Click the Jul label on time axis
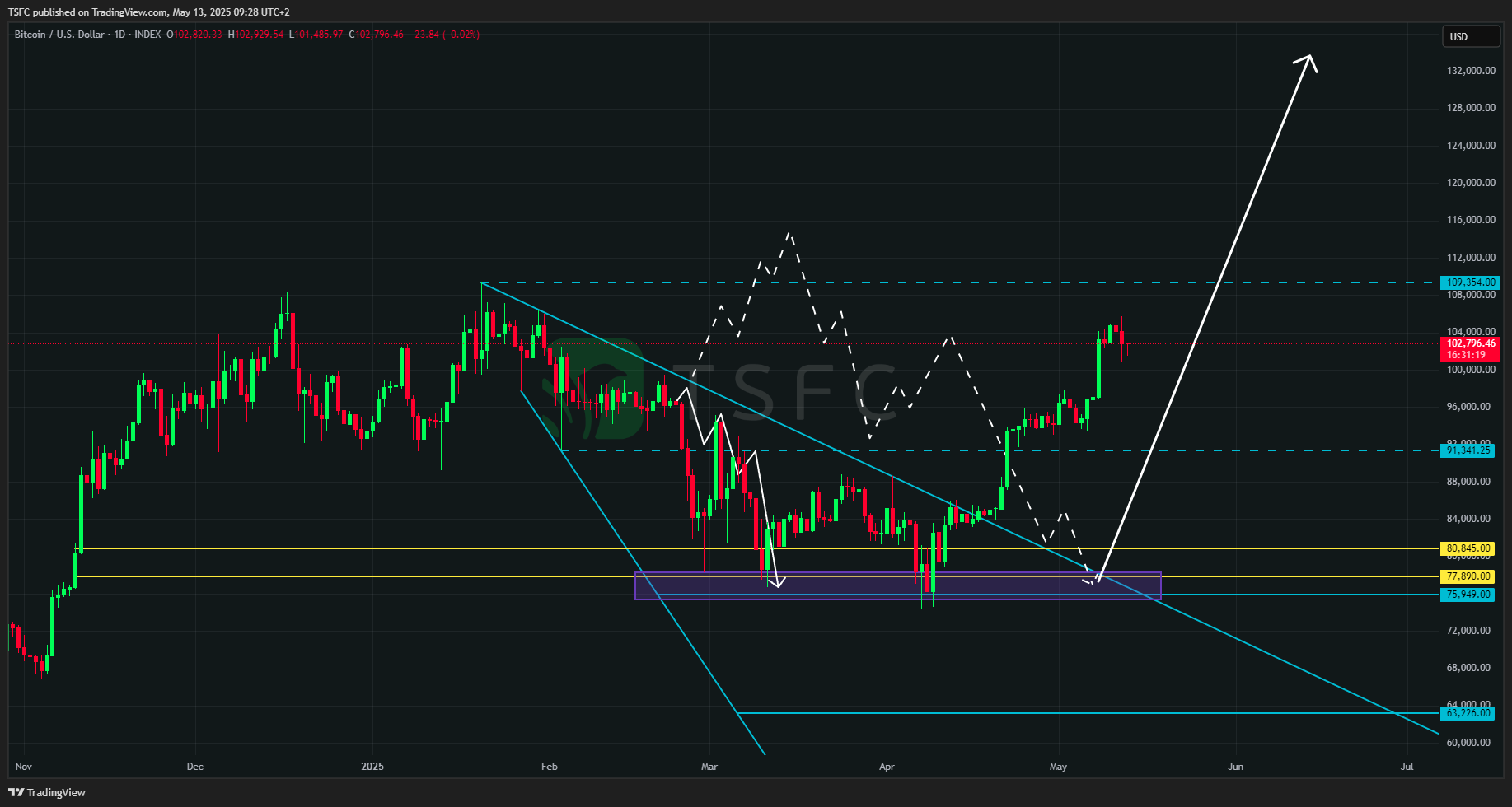This screenshot has height=807, width=1512. (x=1407, y=767)
